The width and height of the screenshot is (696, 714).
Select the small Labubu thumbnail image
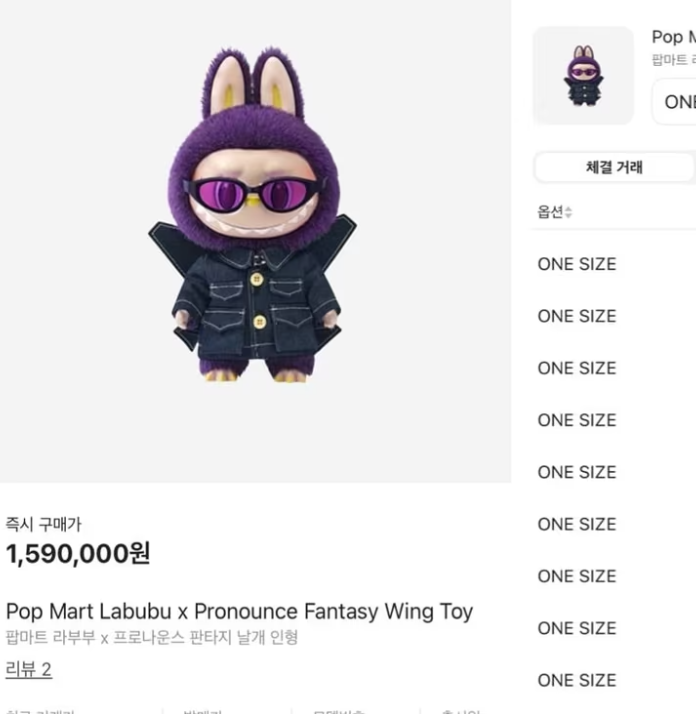click(583, 76)
